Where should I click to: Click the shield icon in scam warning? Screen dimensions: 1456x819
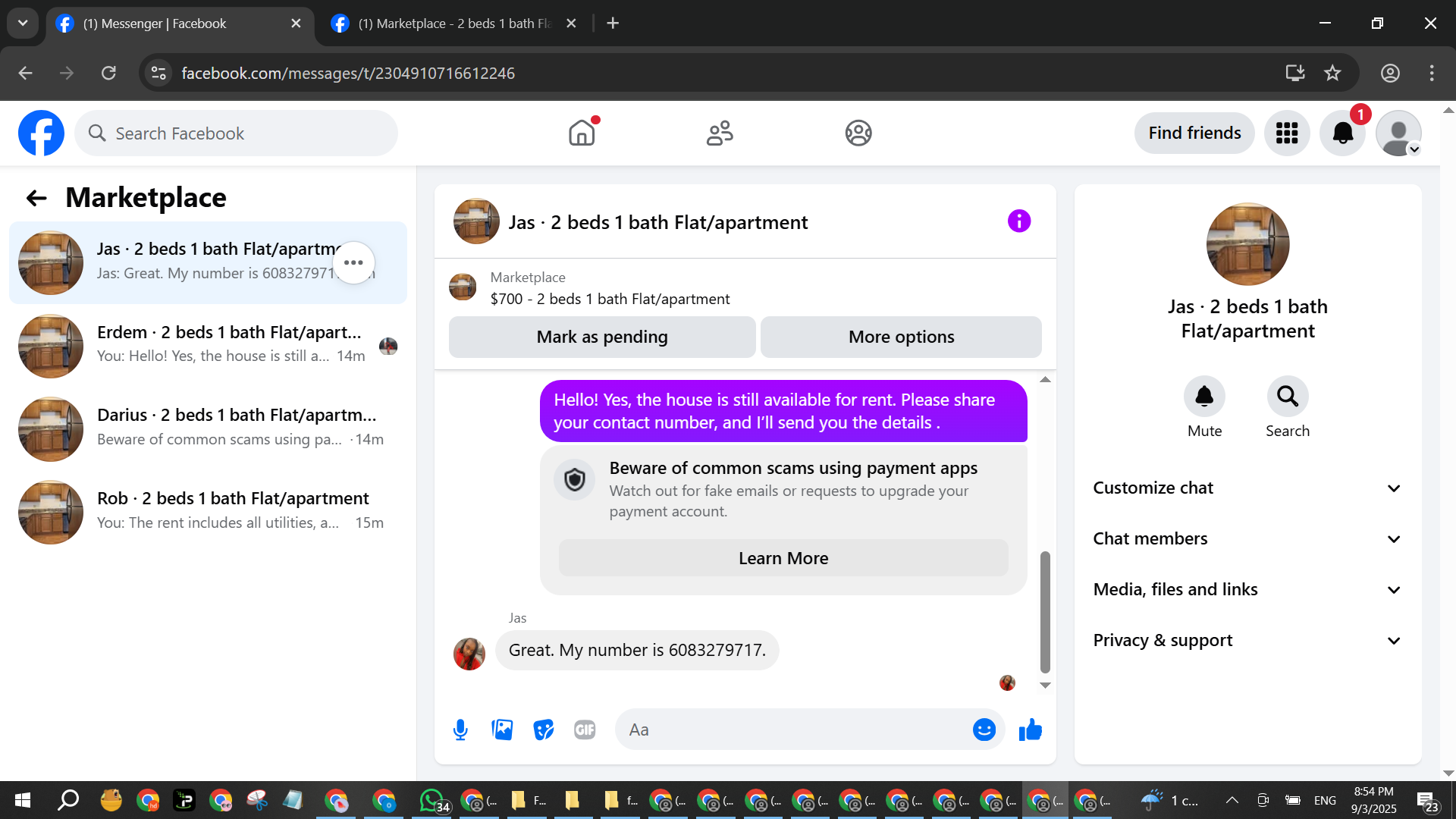coord(575,479)
